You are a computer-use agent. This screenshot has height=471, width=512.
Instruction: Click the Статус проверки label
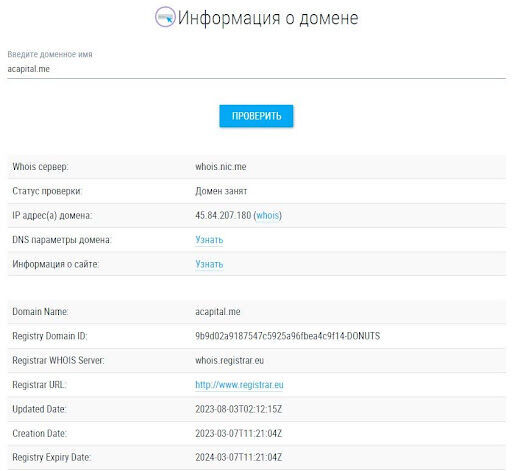[x=47, y=191]
